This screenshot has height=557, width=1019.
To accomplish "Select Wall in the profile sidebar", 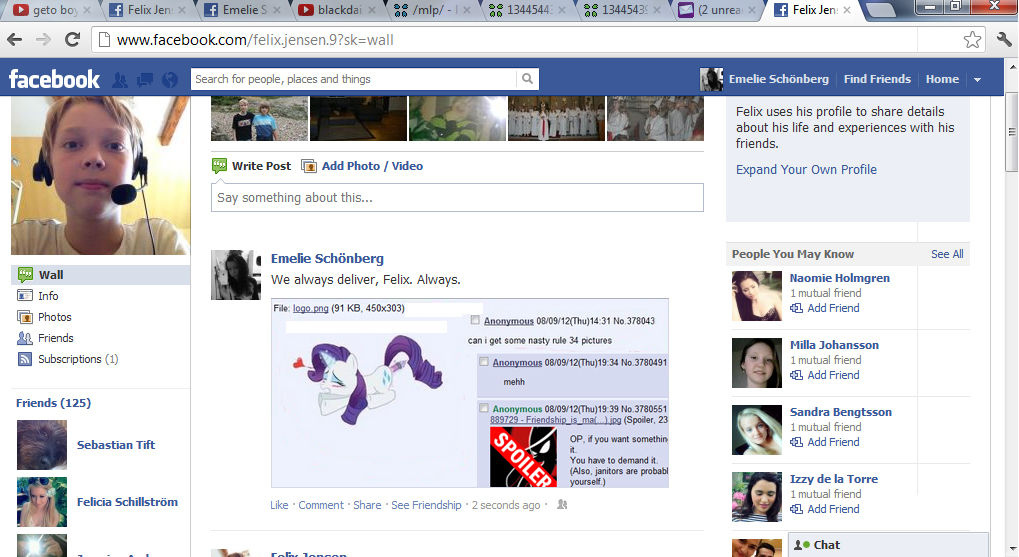I will 101,275.
